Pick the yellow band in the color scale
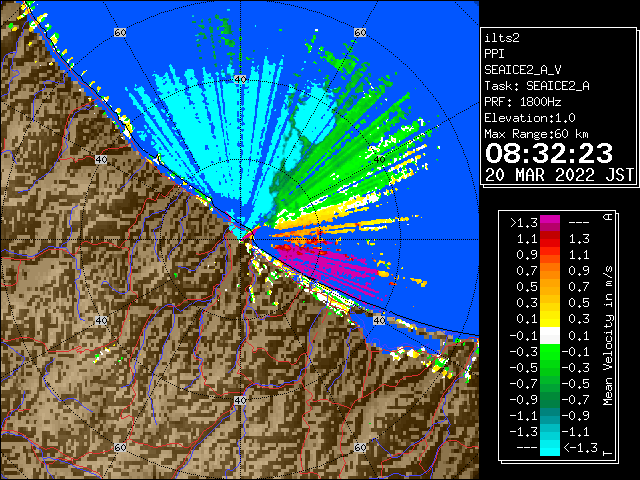 550,319
